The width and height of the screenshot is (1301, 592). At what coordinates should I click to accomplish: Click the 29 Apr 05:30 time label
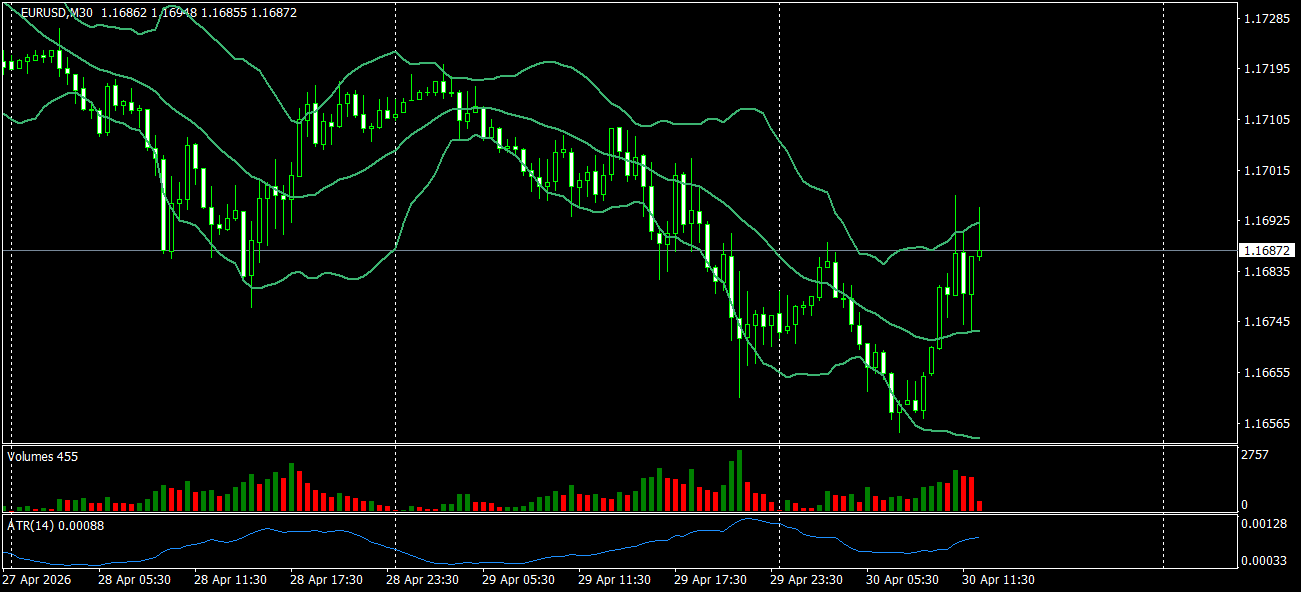pyautogui.click(x=517, y=580)
